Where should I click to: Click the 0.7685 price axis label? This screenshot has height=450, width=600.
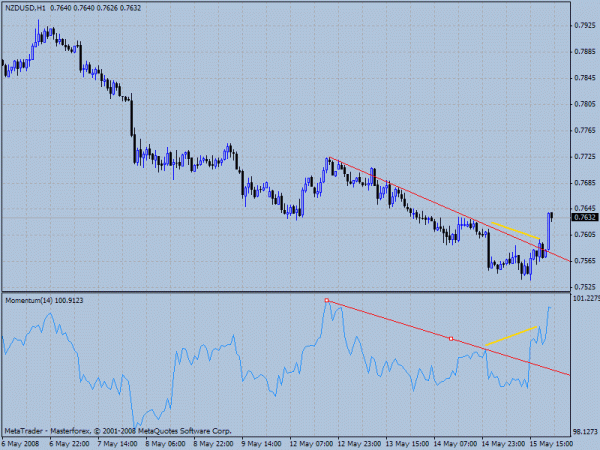[585, 183]
